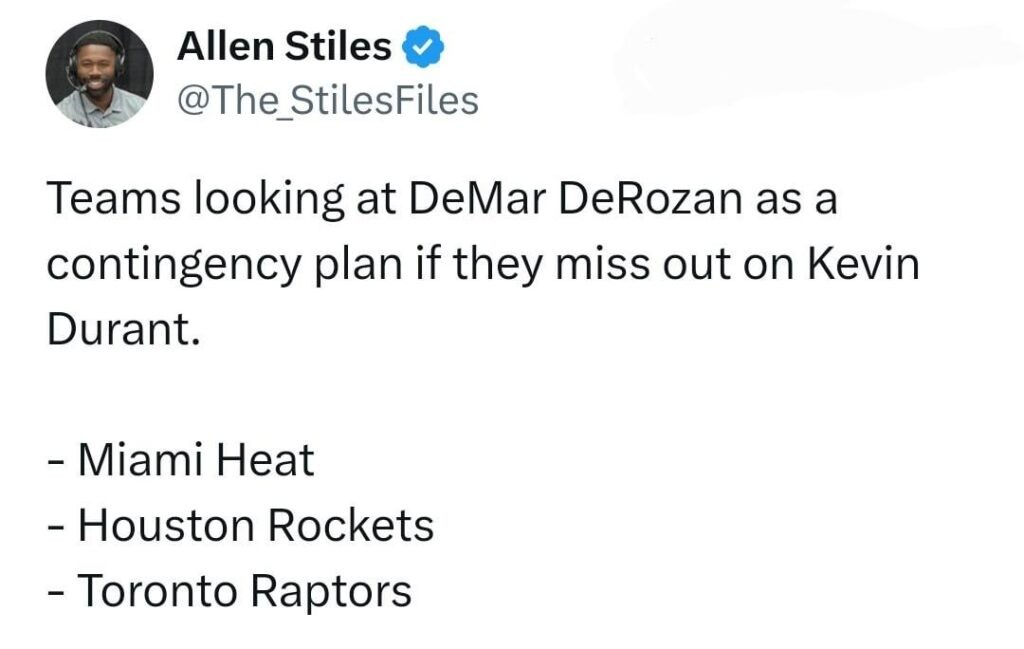The height and width of the screenshot is (649, 1024).
Task: Open the @The_StilesFiles handle link
Action: coord(328,100)
